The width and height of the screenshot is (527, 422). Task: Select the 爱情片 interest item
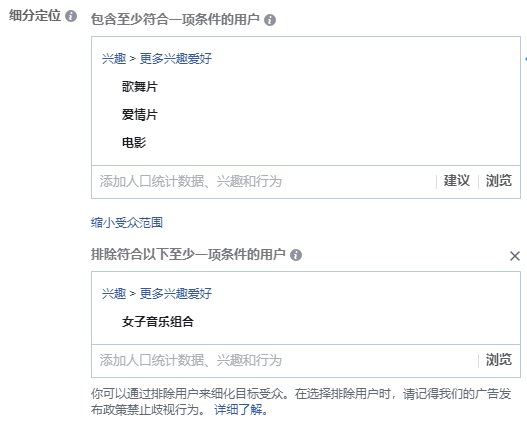[139, 115]
